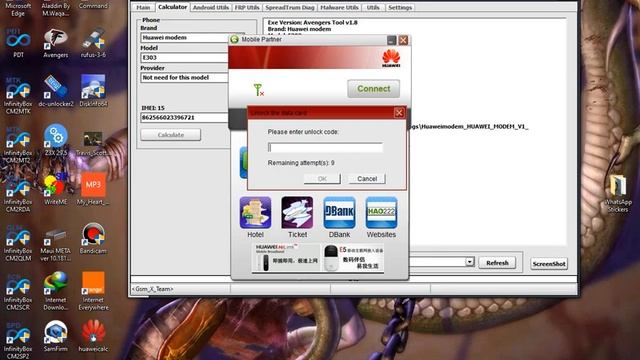Click the 'Please enter unlock code:' label

[303, 132]
